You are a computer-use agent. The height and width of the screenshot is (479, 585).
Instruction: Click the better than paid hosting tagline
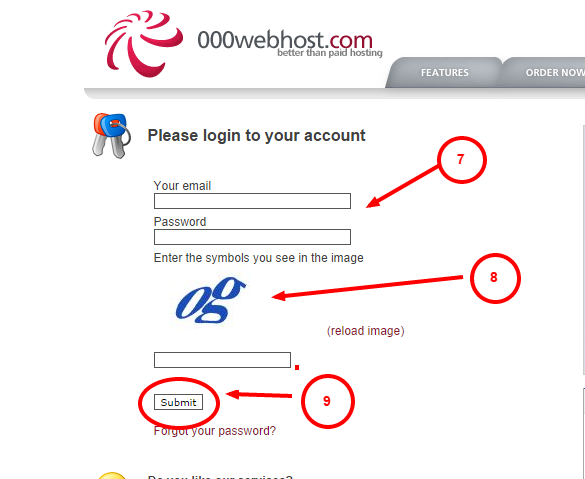330,53
